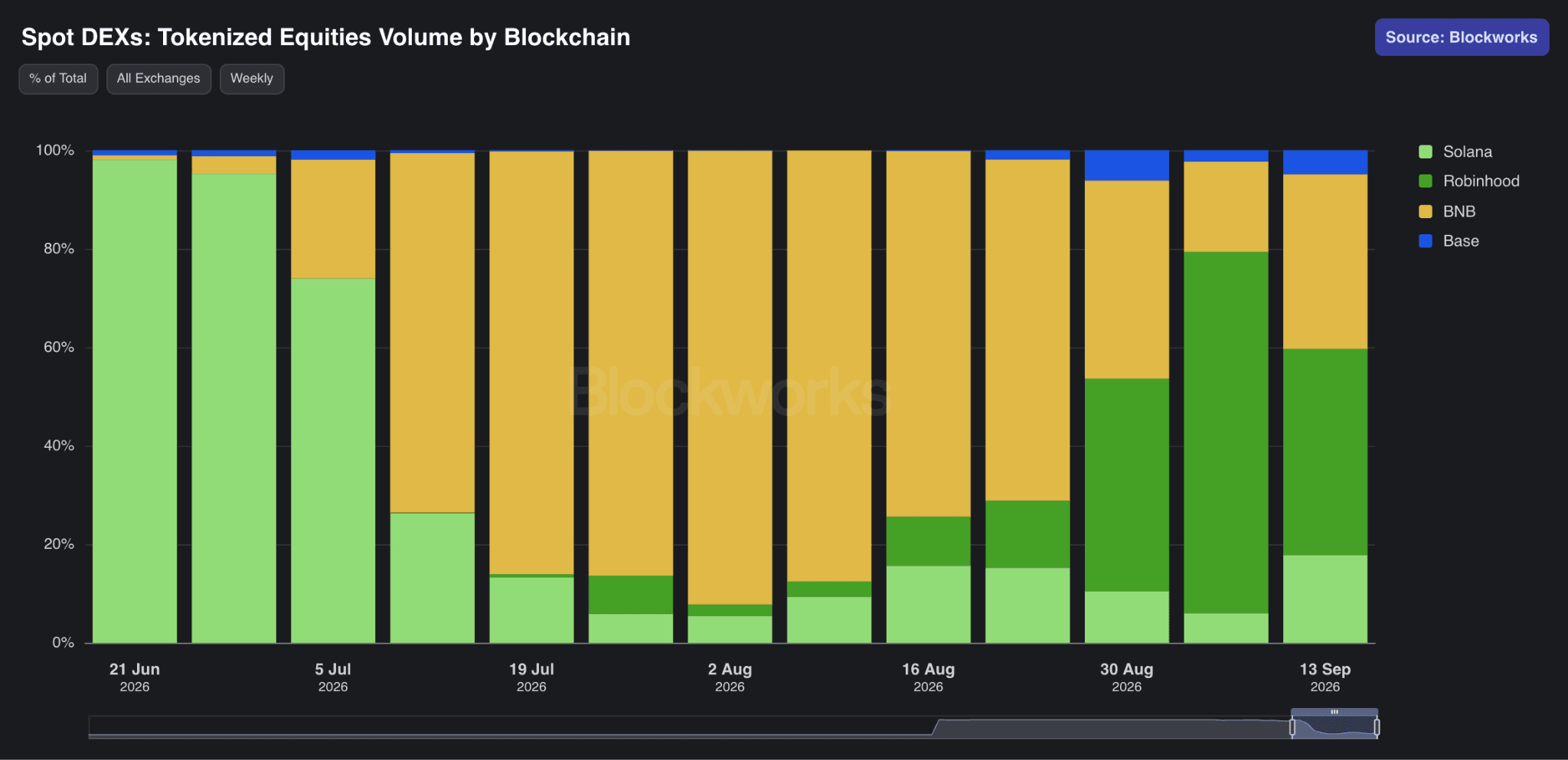Toggle Robinhood series in the legend
1568x760 pixels.
1468,181
